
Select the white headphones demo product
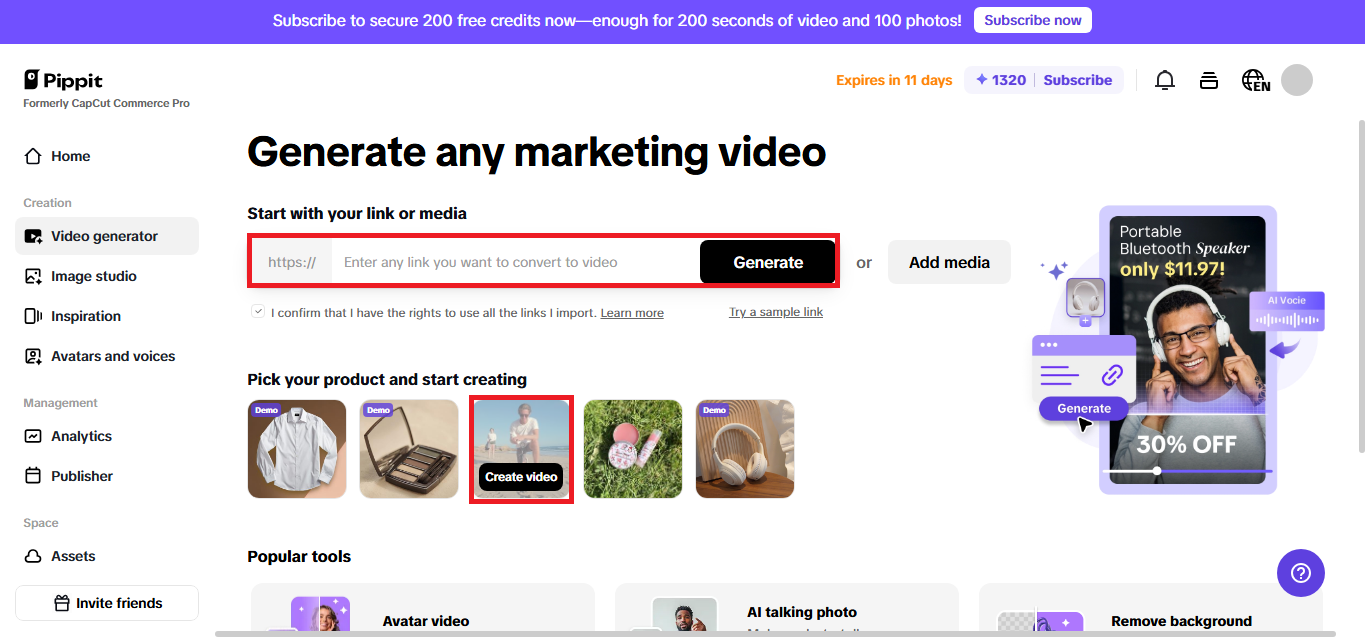point(745,449)
